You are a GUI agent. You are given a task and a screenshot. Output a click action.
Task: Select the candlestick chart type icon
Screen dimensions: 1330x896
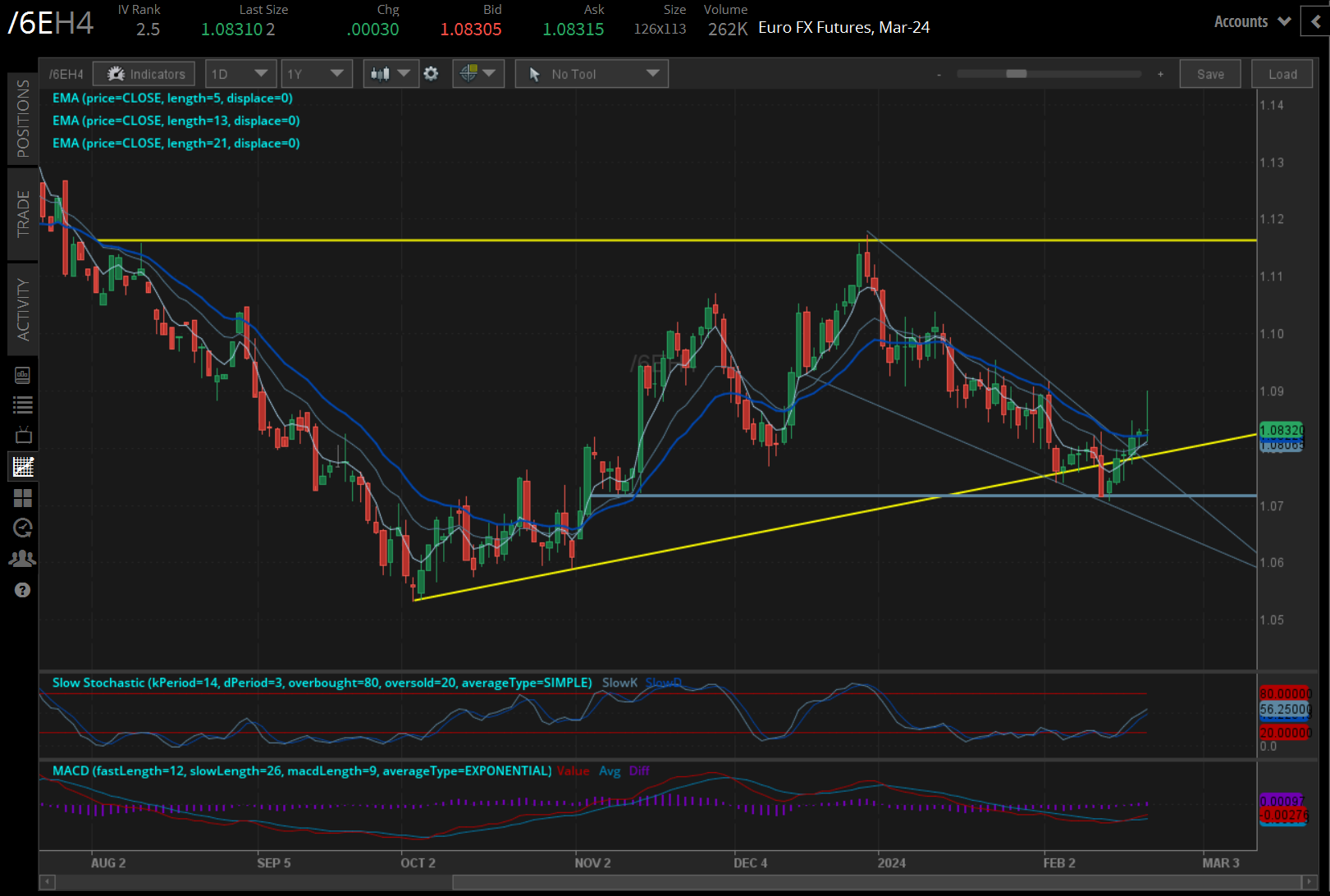point(381,73)
